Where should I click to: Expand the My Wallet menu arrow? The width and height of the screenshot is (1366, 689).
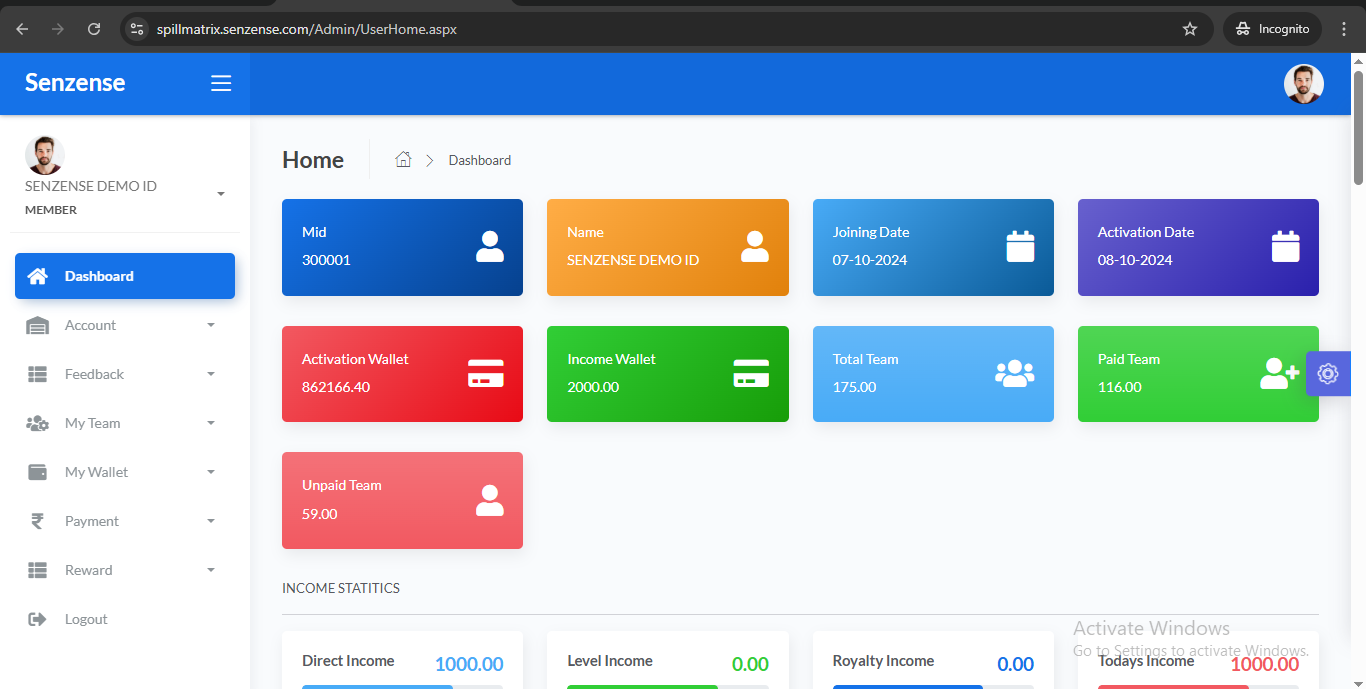click(211, 472)
